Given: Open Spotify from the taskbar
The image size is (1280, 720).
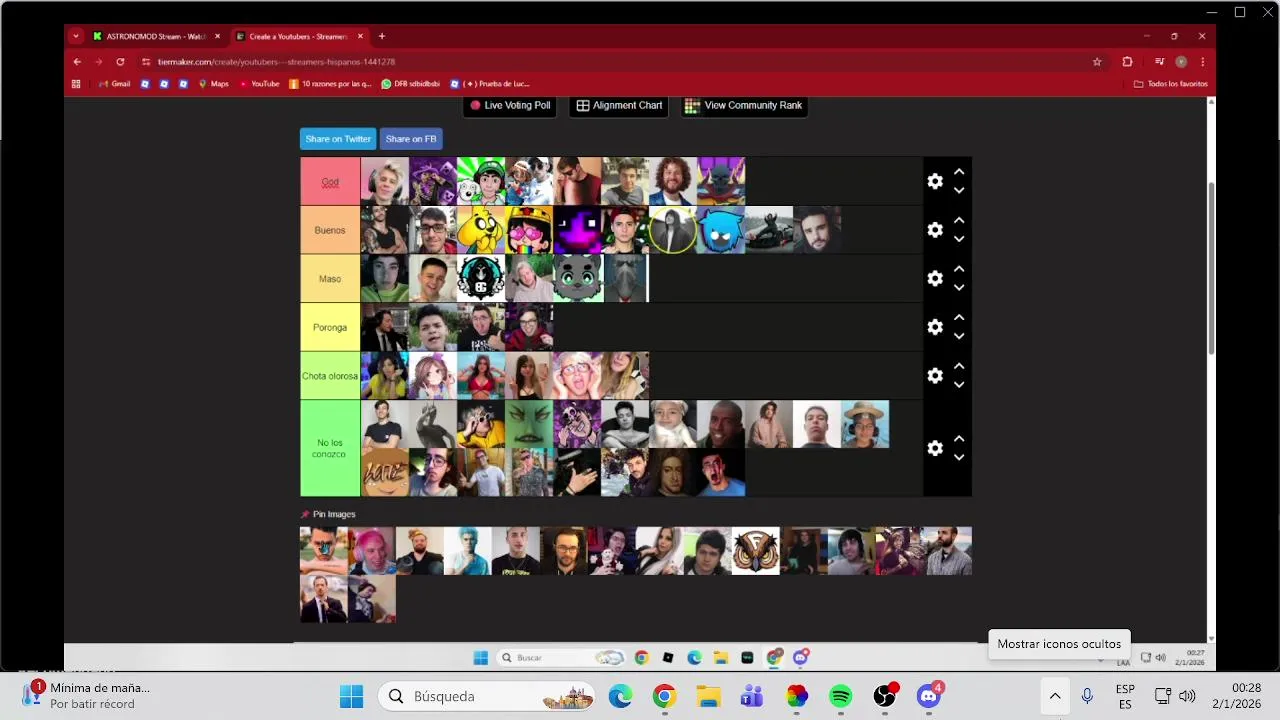Looking at the screenshot, I should (841, 696).
